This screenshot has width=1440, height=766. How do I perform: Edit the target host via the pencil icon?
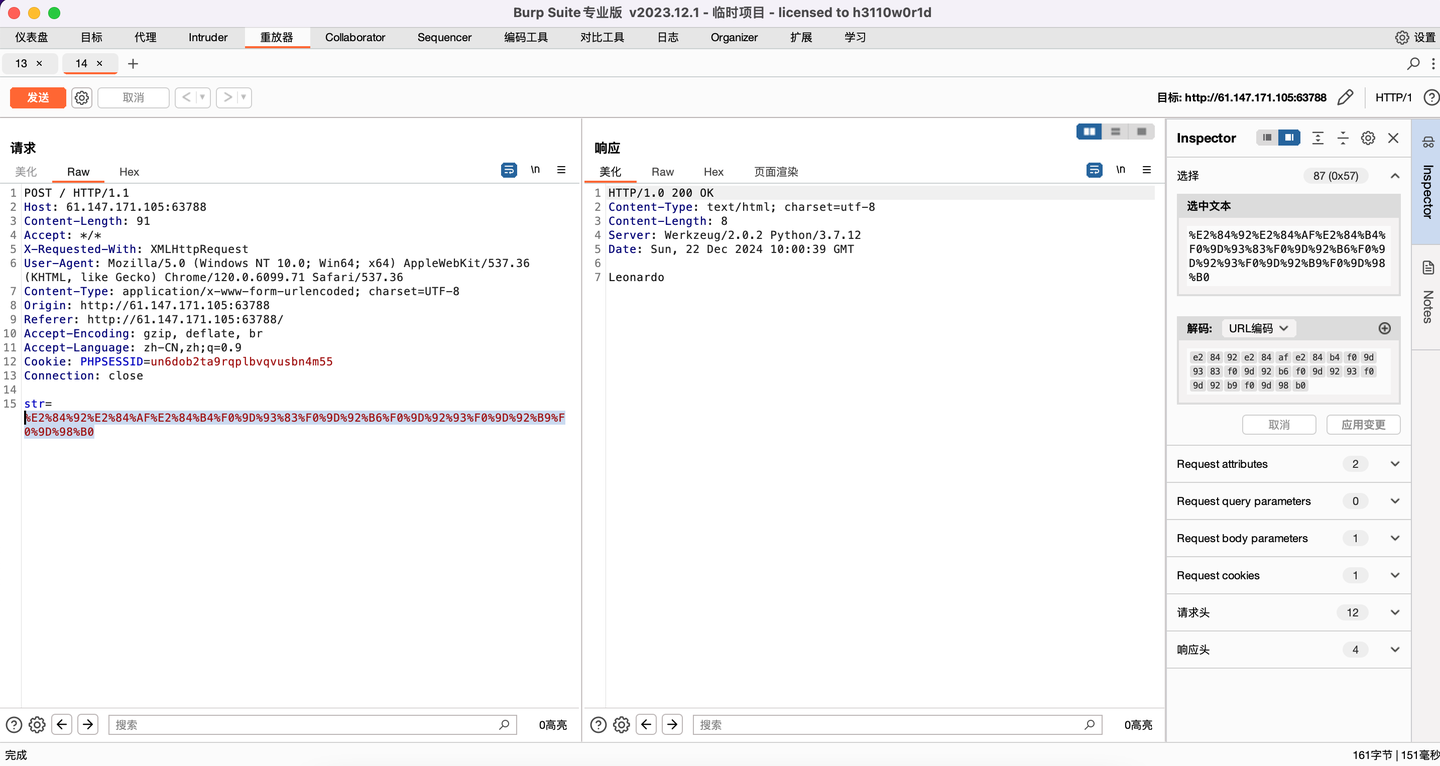tap(1345, 97)
